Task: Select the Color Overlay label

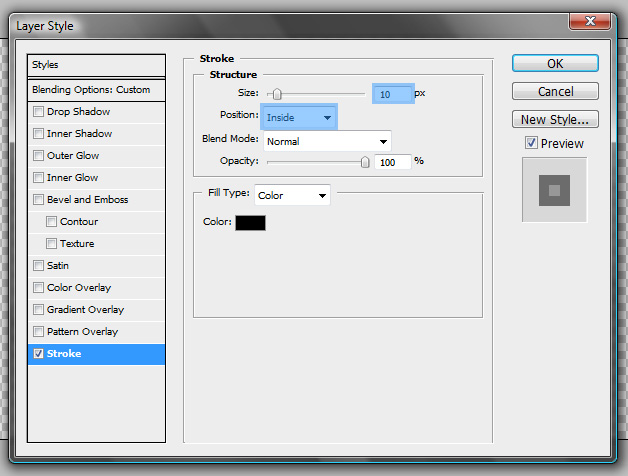Action: [x=79, y=288]
